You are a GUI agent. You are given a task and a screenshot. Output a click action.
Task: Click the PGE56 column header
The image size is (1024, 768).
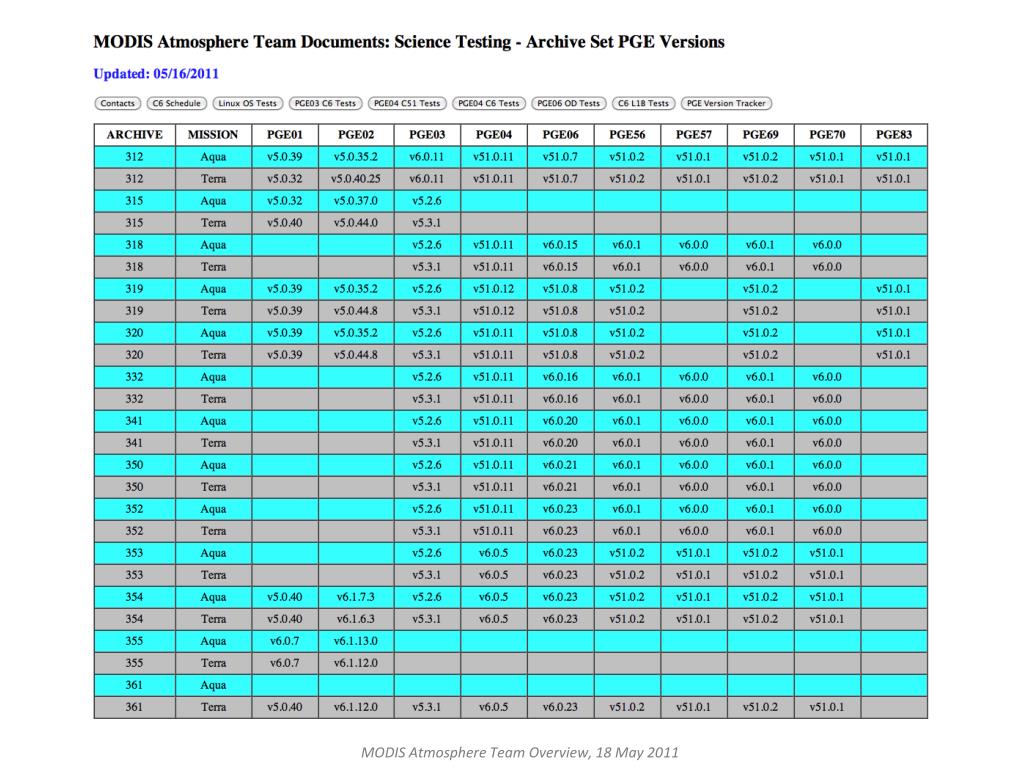pyautogui.click(x=627, y=135)
